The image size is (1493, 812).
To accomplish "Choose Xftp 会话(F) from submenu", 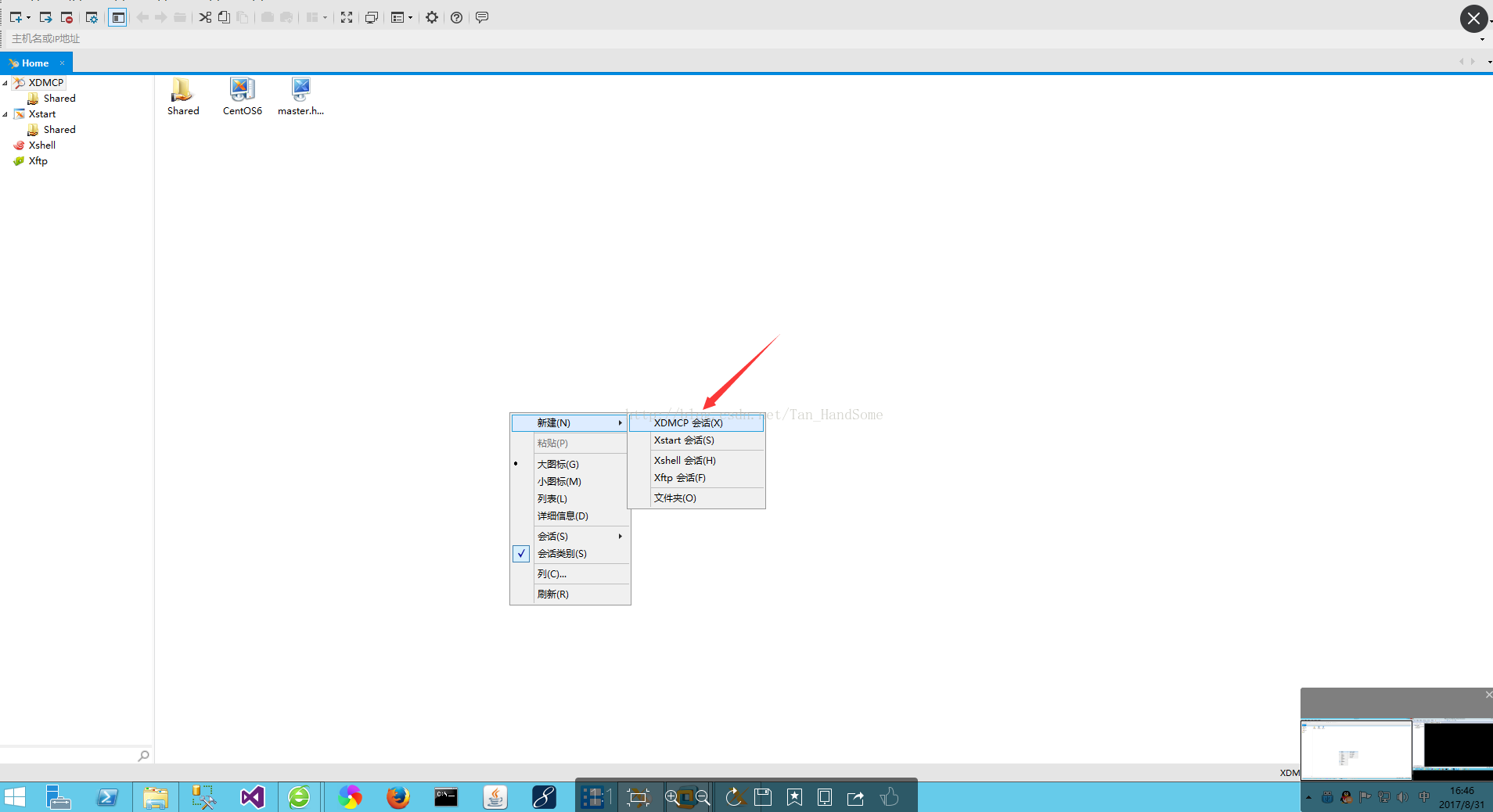I will (x=696, y=477).
